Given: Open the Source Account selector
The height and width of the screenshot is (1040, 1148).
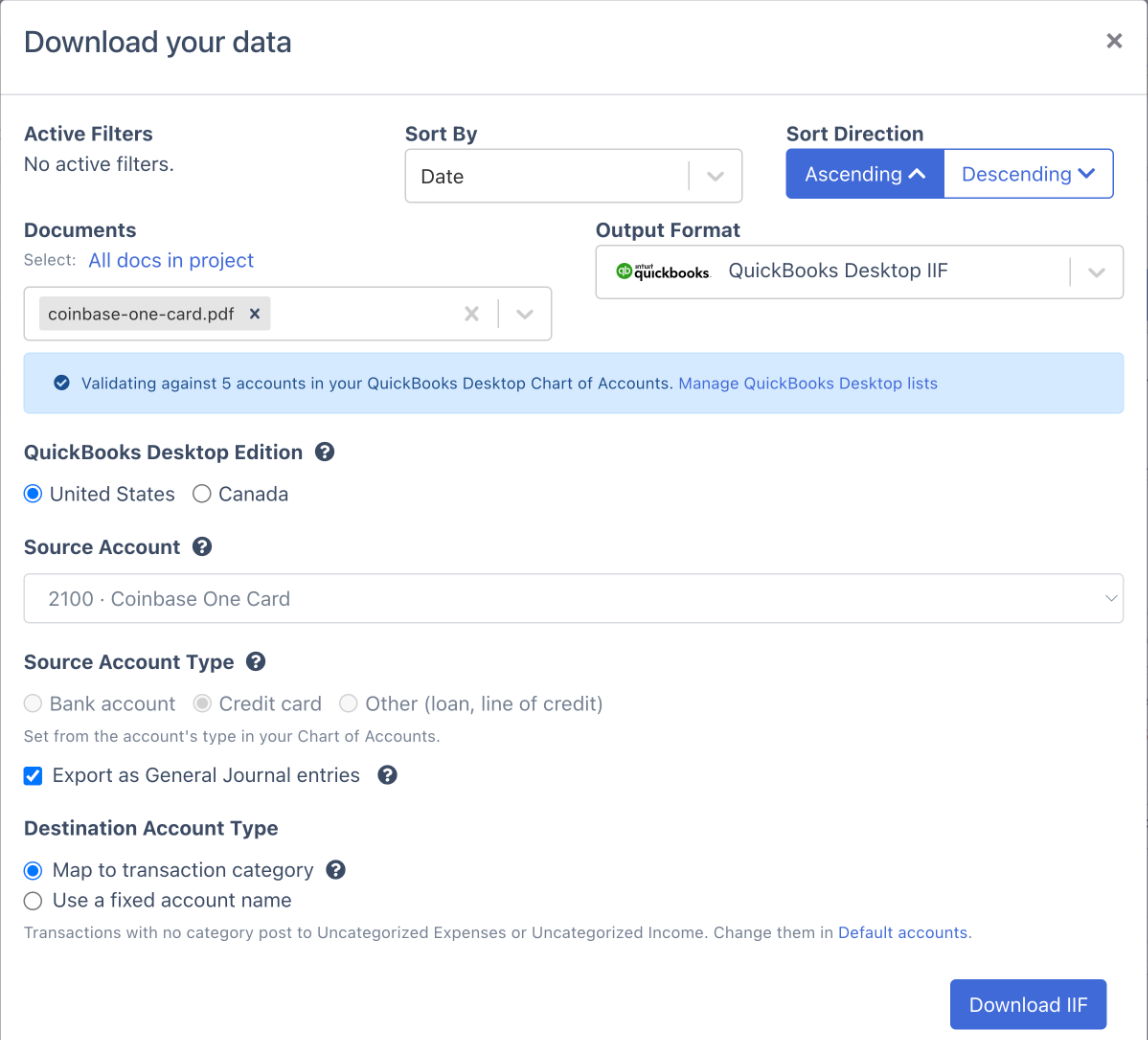Looking at the screenshot, I should 573,598.
